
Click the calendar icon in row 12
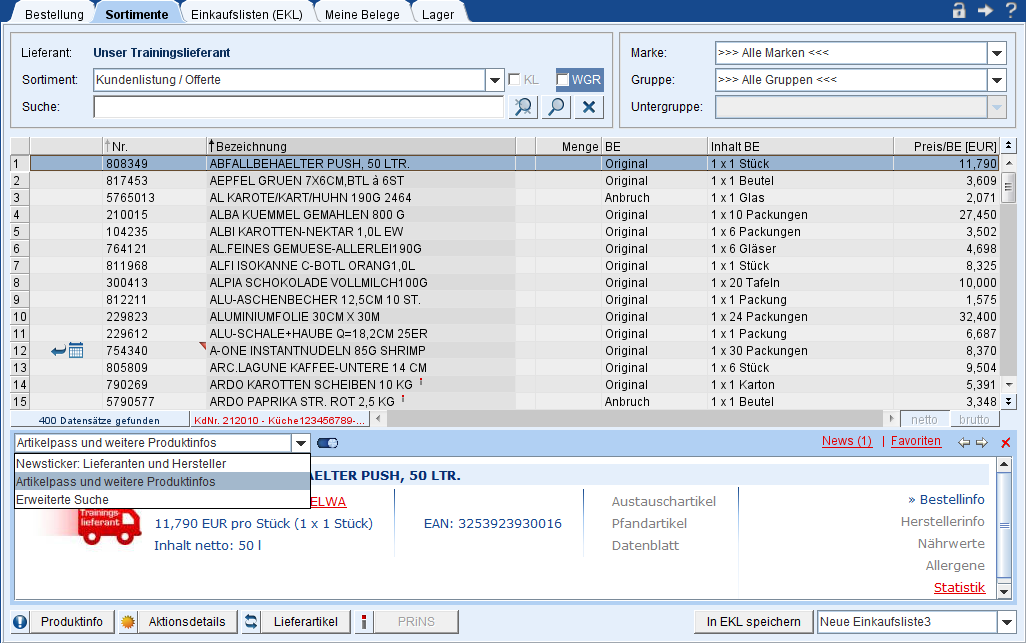click(76, 350)
